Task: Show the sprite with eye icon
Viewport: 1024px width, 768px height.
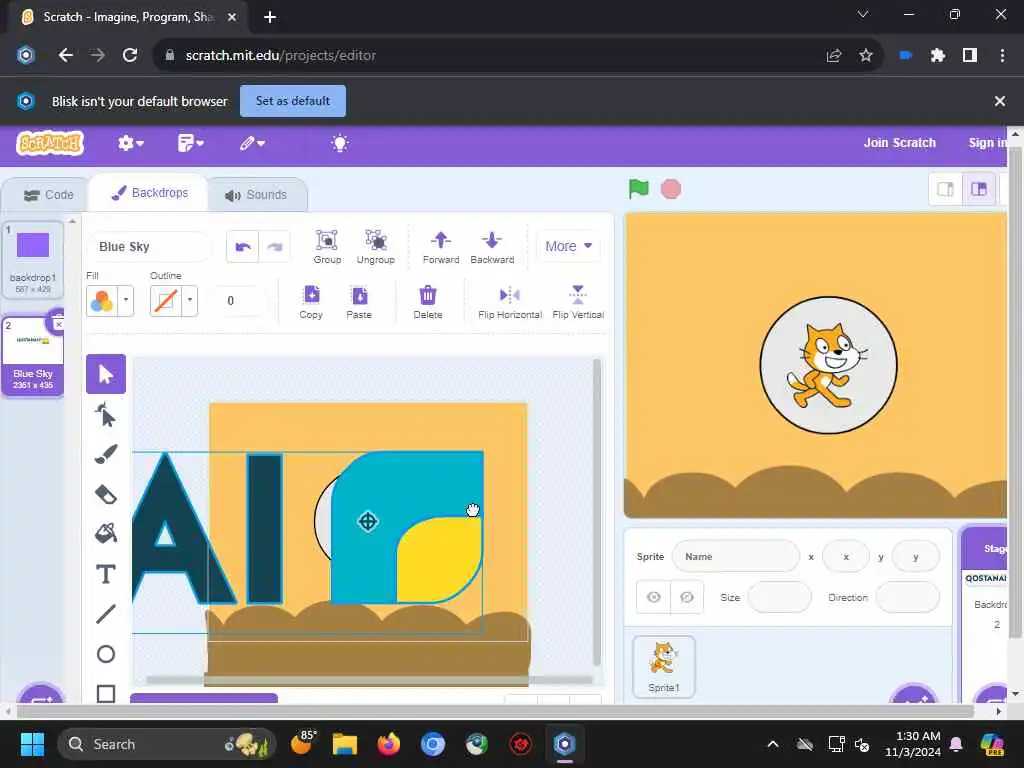Action: click(653, 597)
